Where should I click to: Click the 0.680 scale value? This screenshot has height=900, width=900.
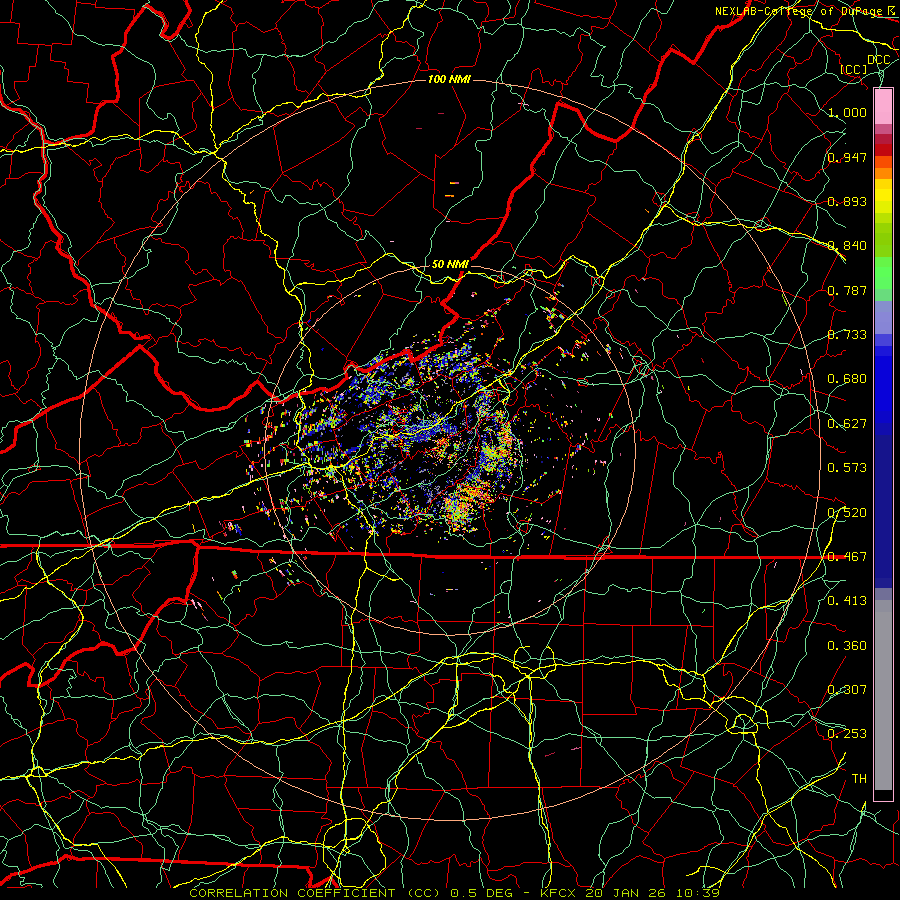(847, 379)
